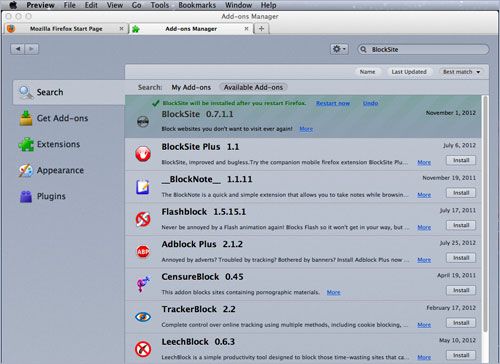Click the Apple menu icon
This screenshot has width=500, height=364.
pos(13,5)
